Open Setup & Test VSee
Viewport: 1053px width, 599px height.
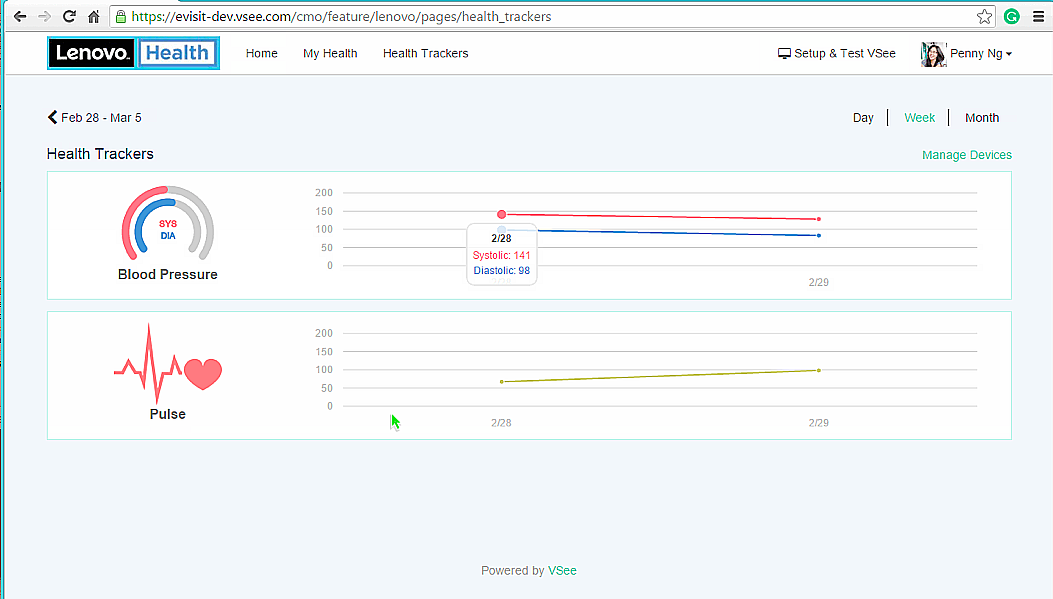click(837, 53)
